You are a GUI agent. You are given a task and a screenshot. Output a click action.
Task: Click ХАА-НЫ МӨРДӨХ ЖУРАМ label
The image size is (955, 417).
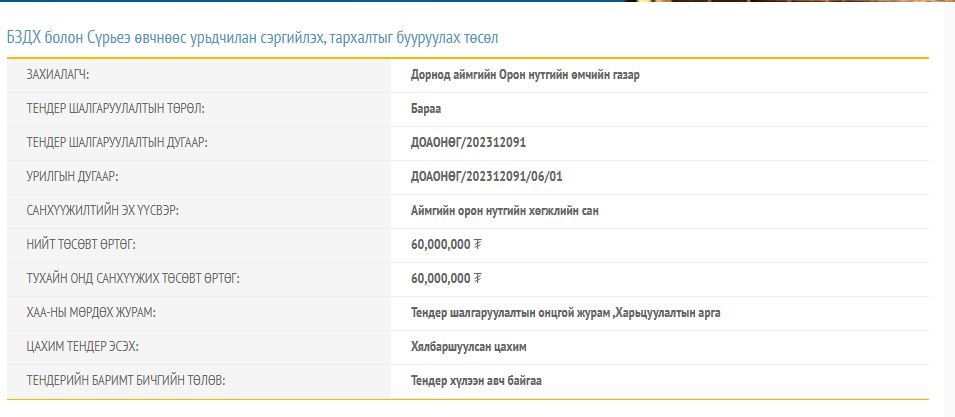pos(91,313)
